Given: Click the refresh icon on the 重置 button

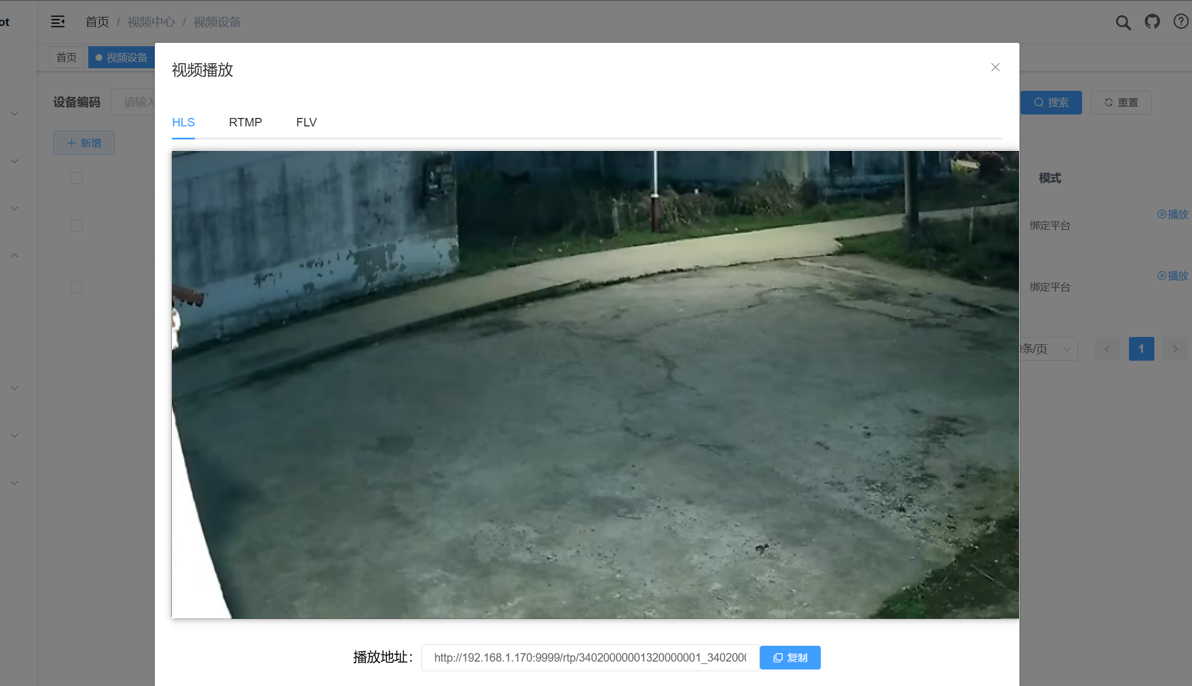Looking at the screenshot, I should click(1107, 102).
